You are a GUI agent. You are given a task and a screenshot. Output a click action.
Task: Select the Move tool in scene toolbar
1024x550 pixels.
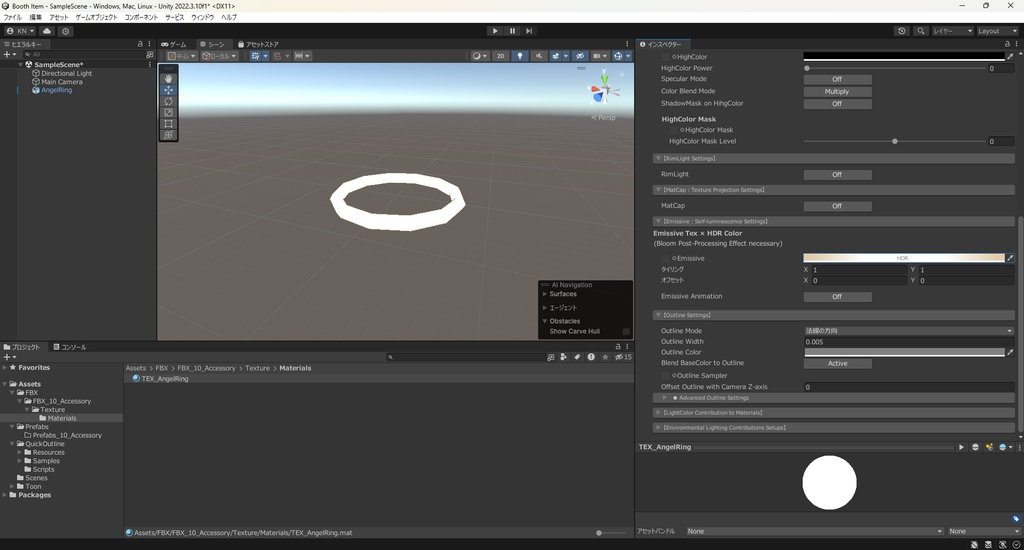tap(168, 89)
